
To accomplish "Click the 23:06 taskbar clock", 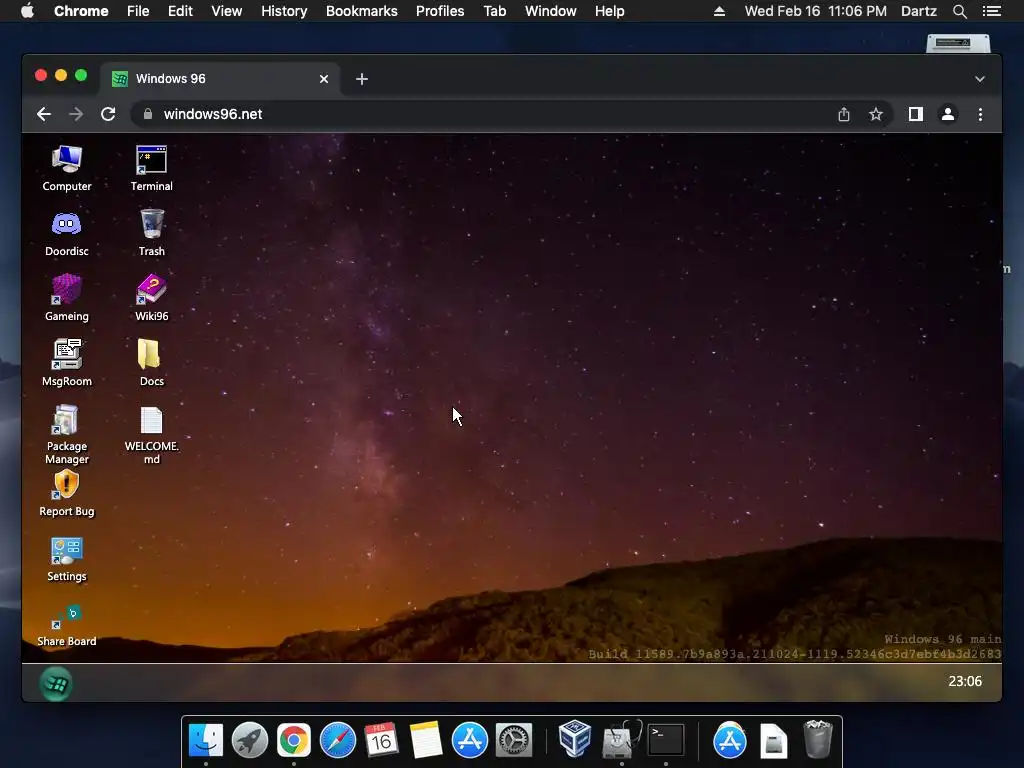I will (965, 681).
